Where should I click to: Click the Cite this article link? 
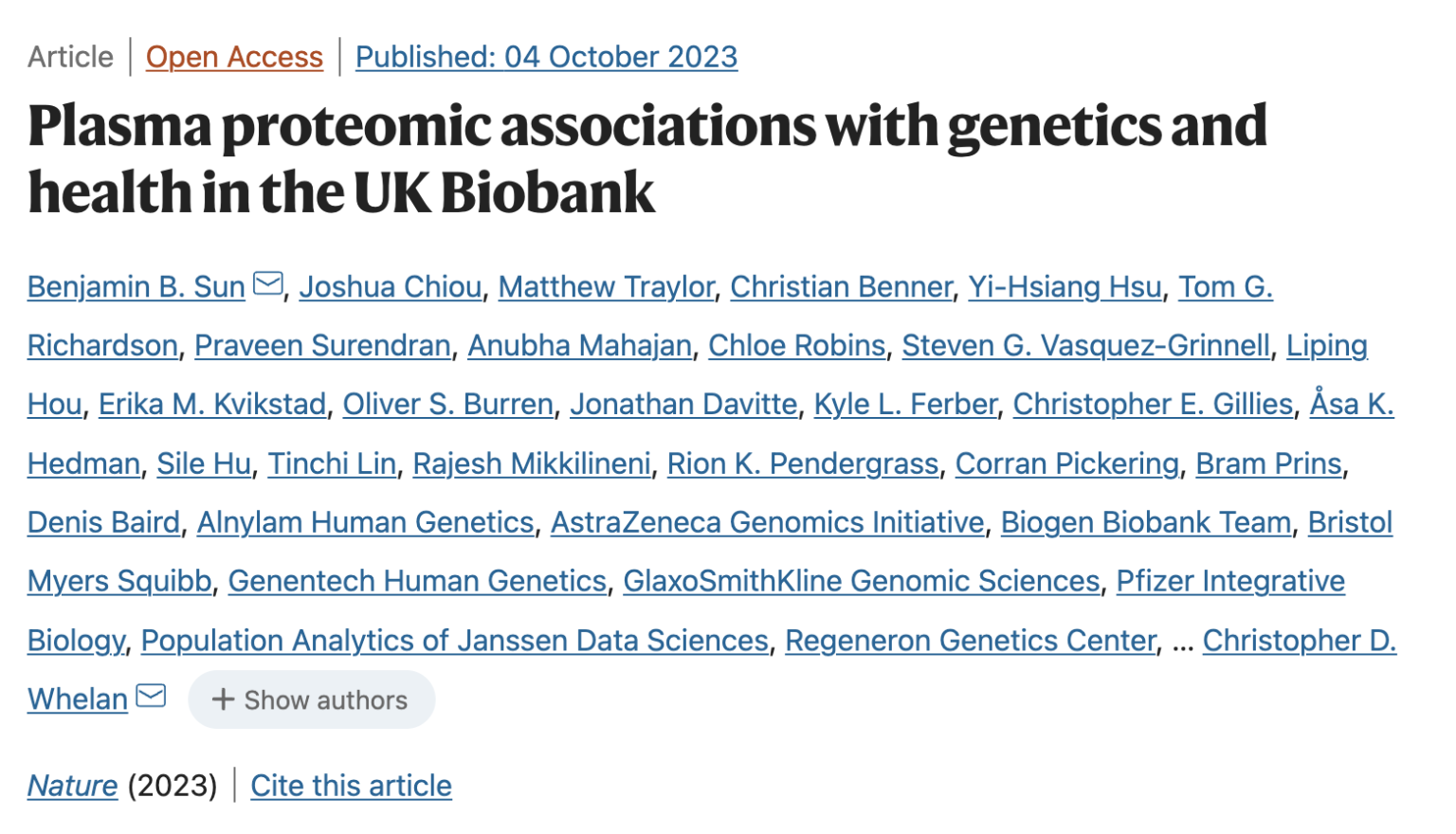pos(350,785)
